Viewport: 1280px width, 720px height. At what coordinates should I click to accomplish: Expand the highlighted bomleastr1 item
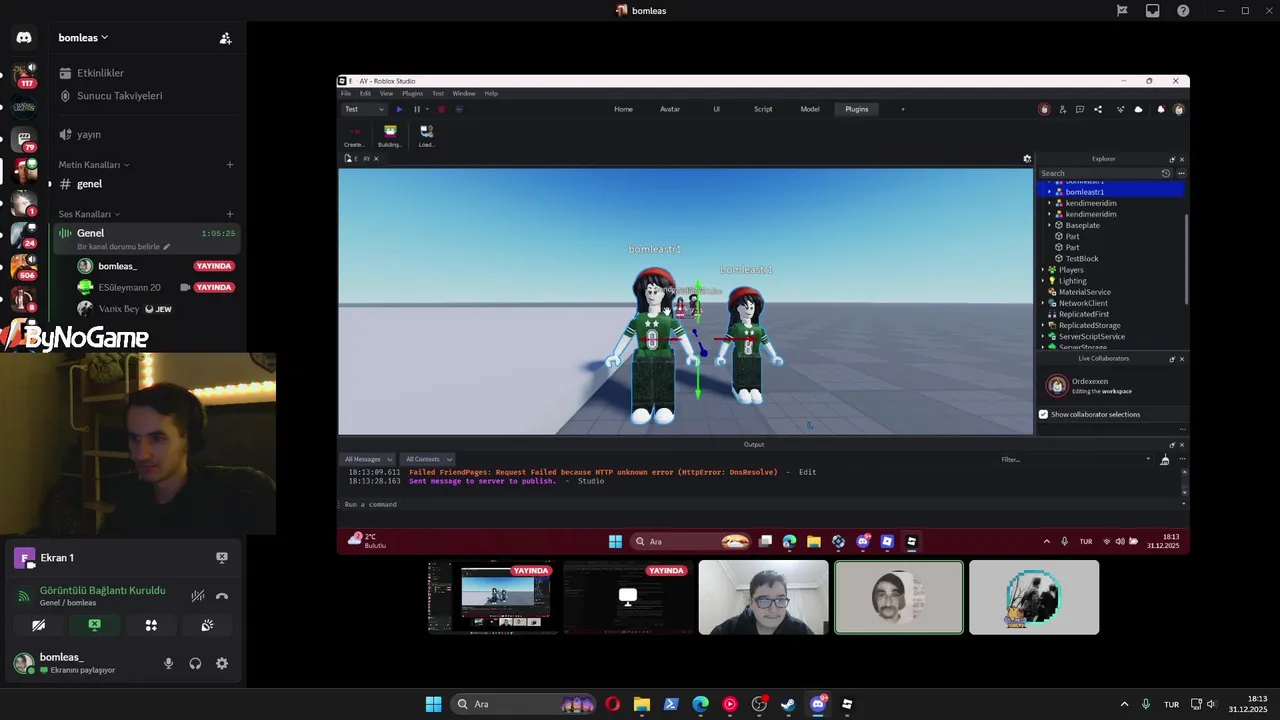coord(1049,192)
